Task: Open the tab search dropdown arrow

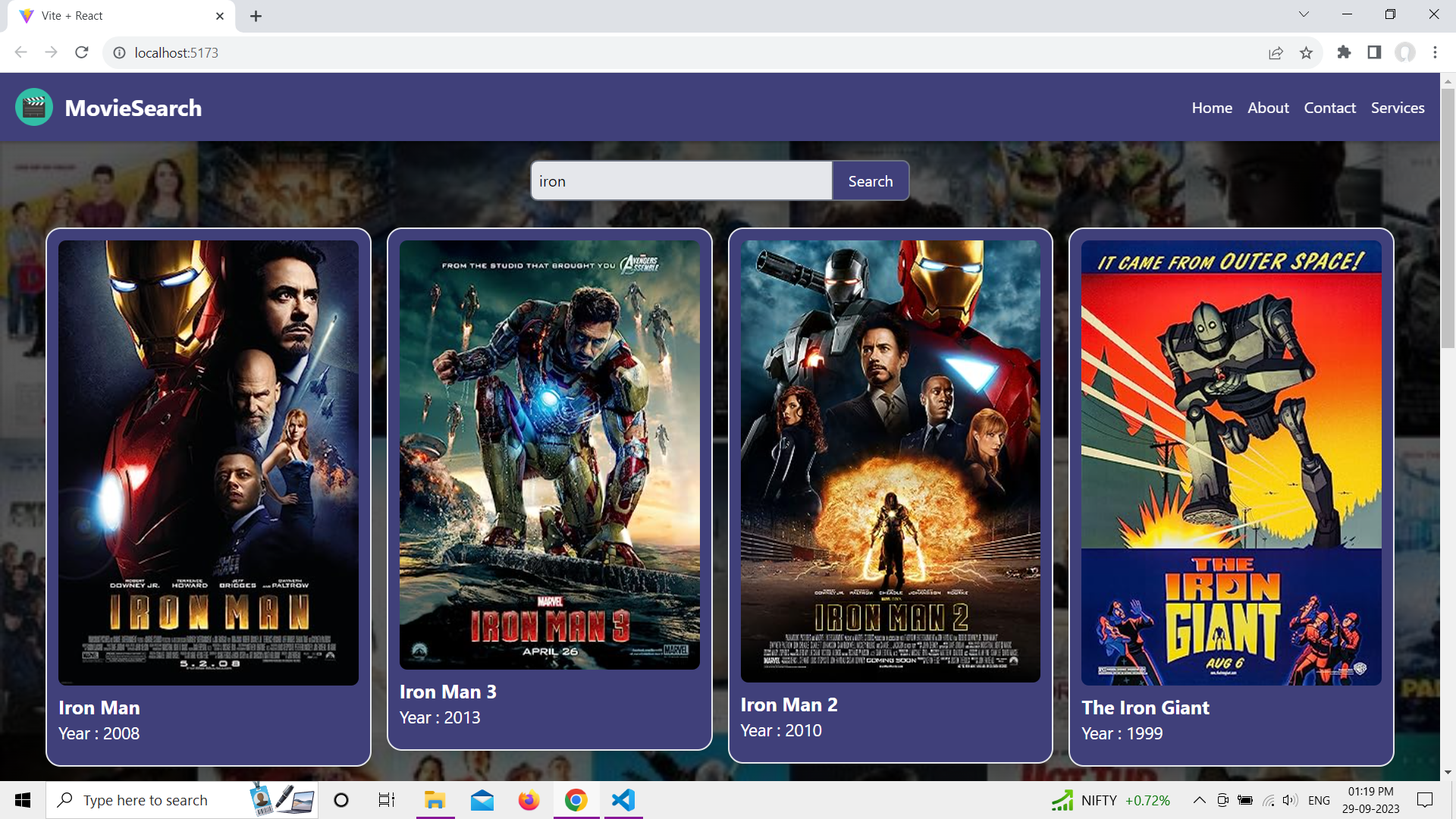Action: 1304,14
